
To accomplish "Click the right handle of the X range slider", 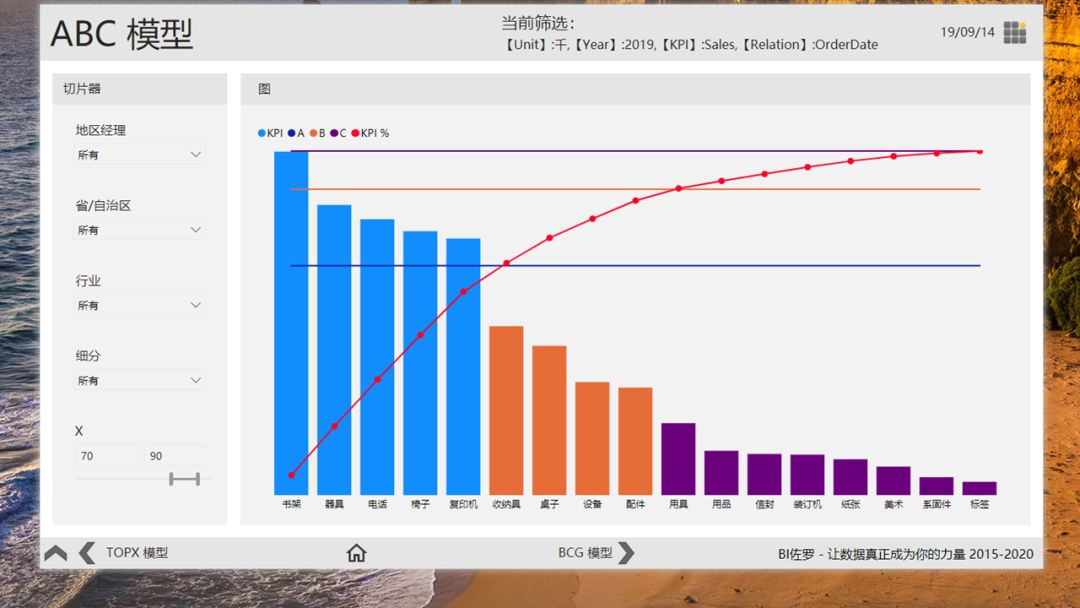I will [198, 479].
